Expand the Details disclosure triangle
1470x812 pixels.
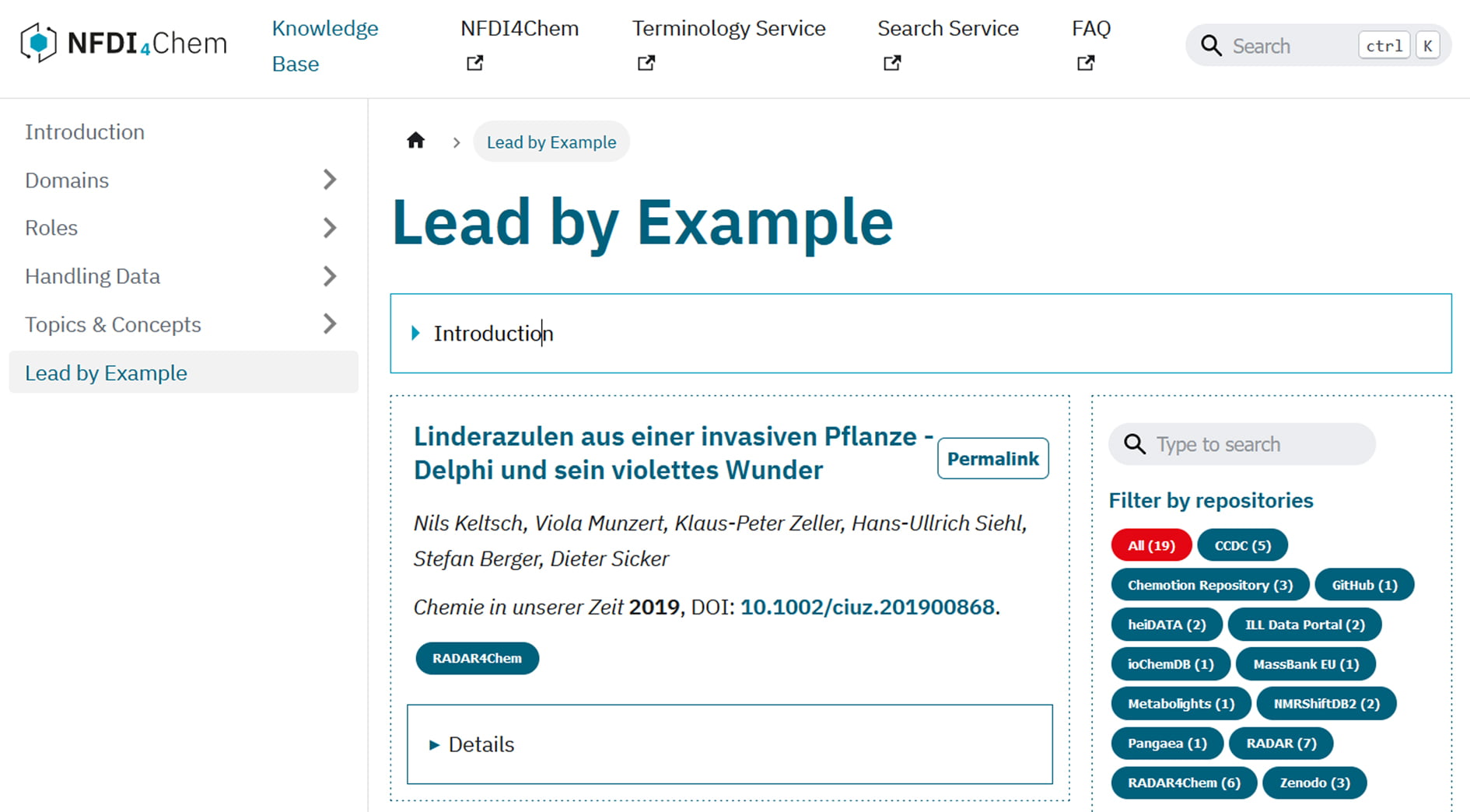click(x=434, y=744)
